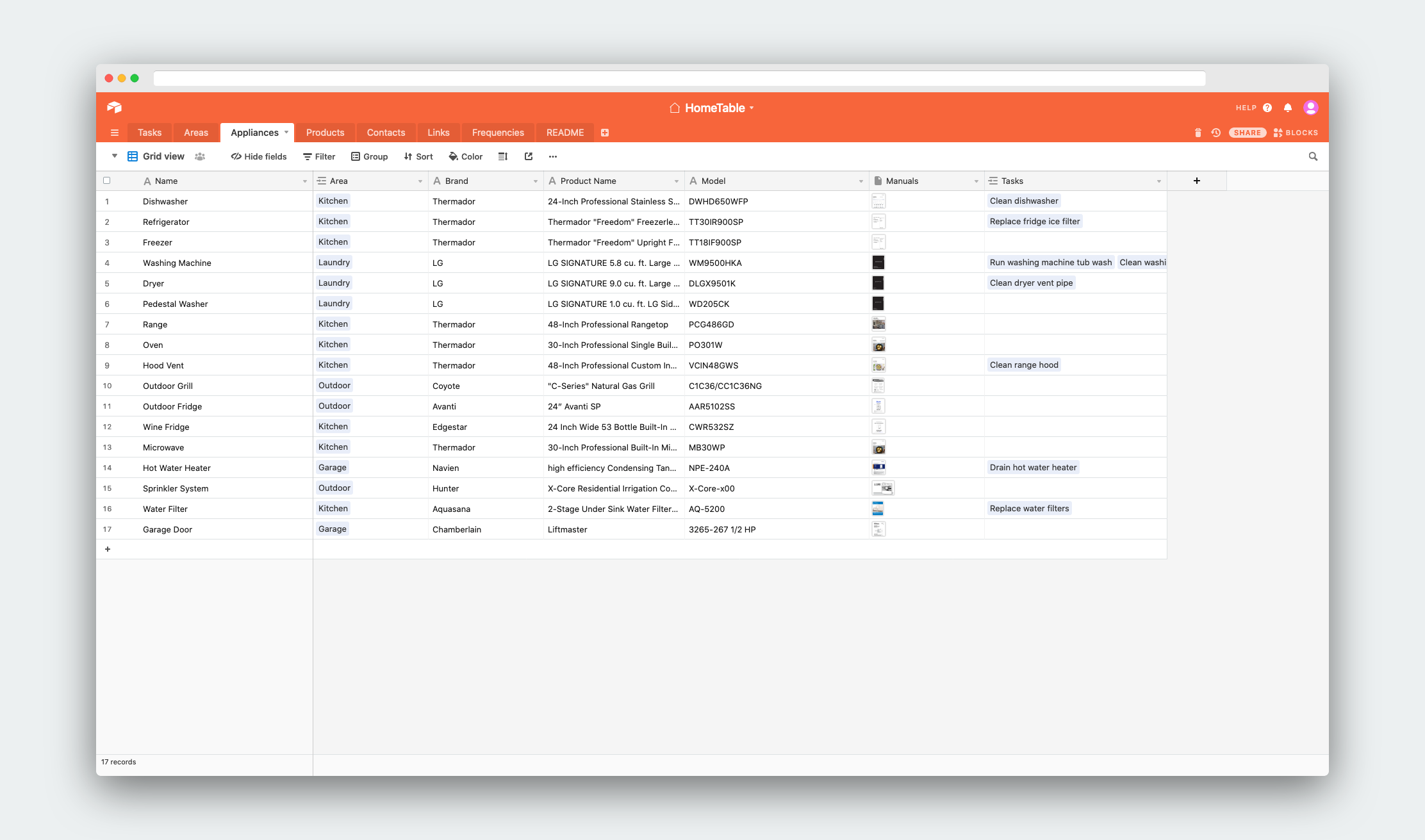Open the hamburger tables list icon
This screenshot has width=1425, height=840.
115,133
